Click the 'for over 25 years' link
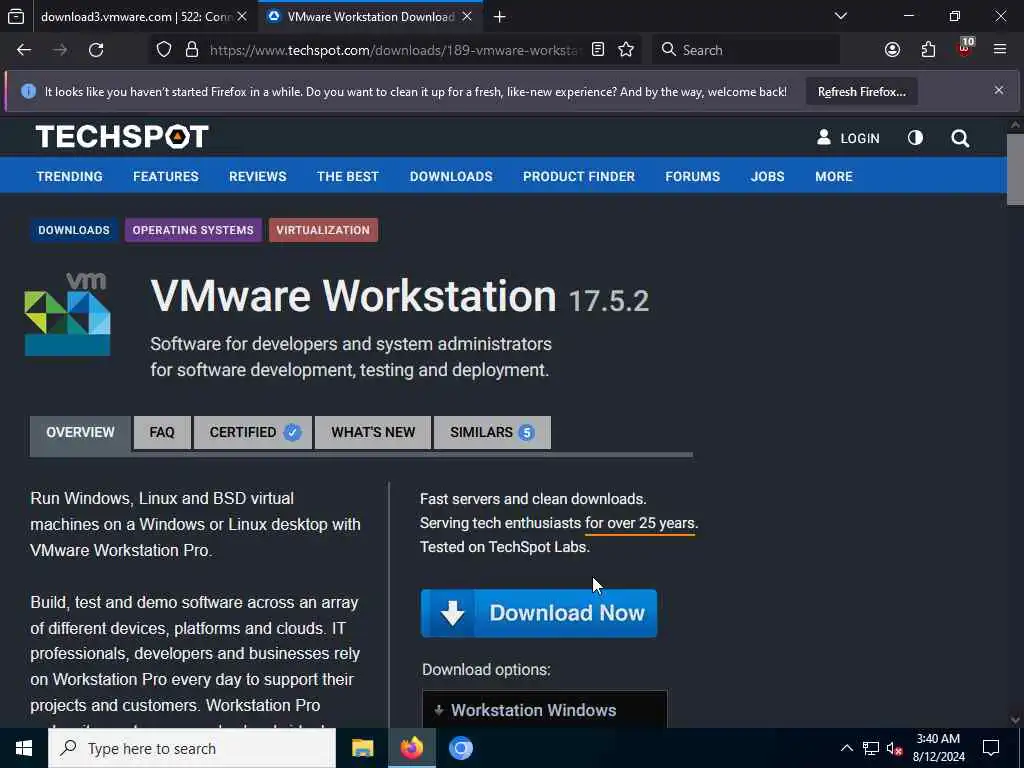The height and width of the screenshot is (768, 1024). pos(639,523)
